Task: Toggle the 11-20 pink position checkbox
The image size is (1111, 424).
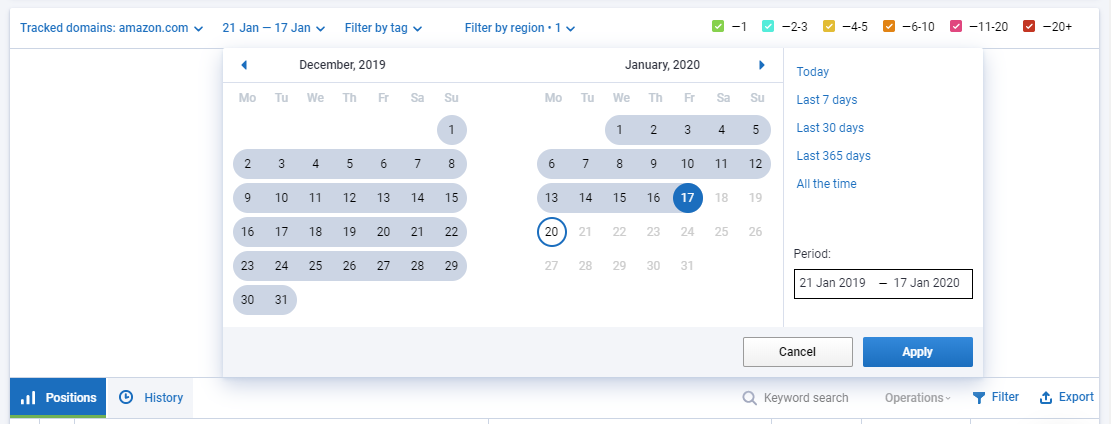Action: [x=955, y=27]
